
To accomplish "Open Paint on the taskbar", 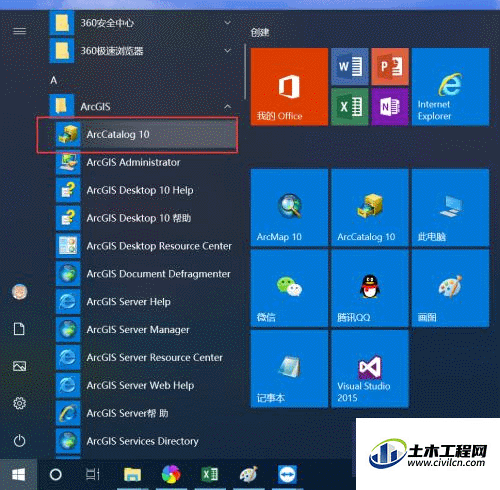I will click(x=248, y=475).
